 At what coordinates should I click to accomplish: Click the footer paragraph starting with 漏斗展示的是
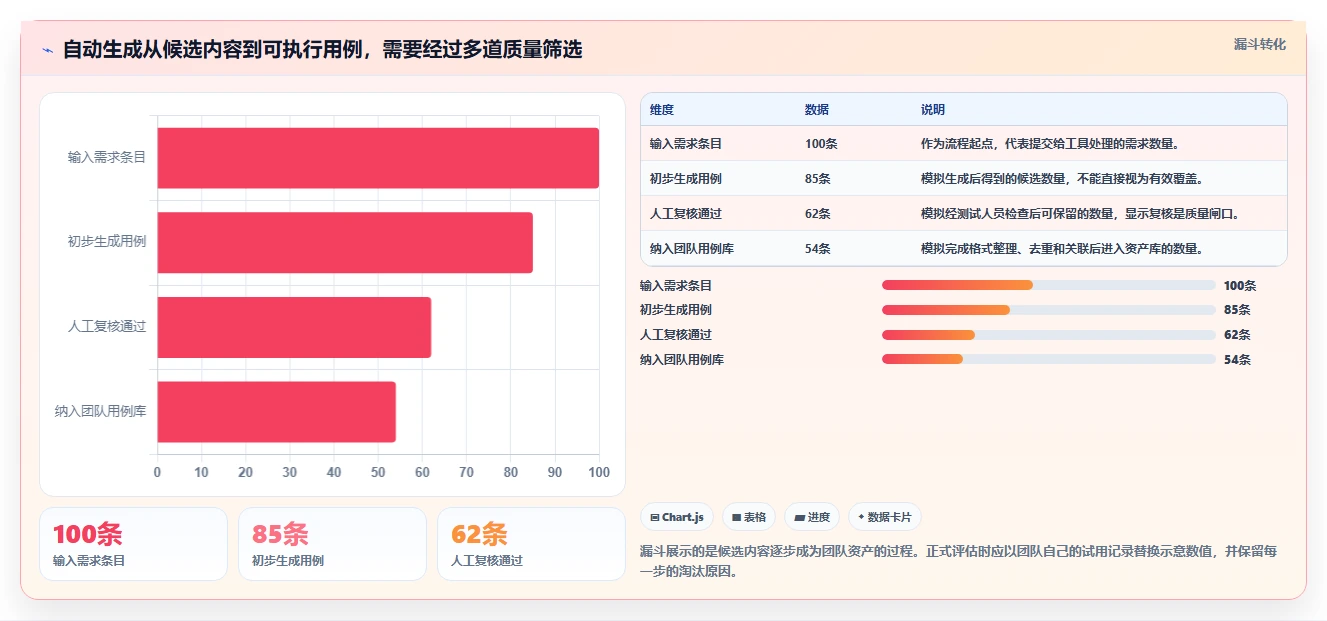[x=958, y=561]
